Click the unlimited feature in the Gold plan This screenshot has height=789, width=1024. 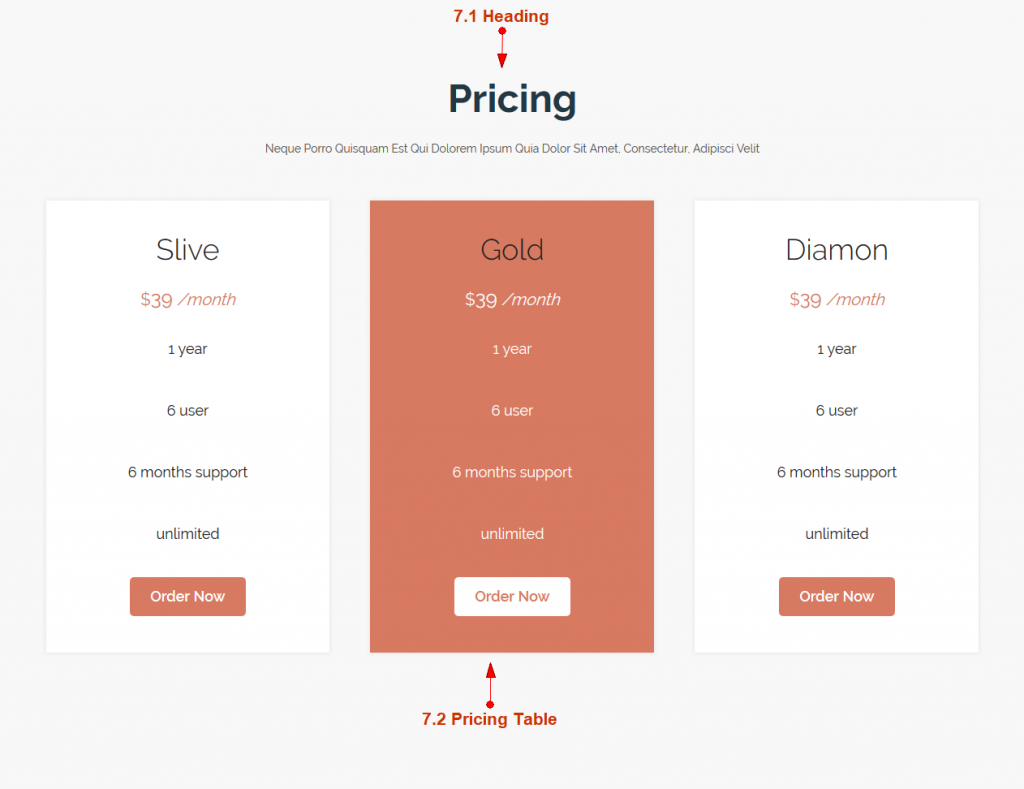coord(512,533)
